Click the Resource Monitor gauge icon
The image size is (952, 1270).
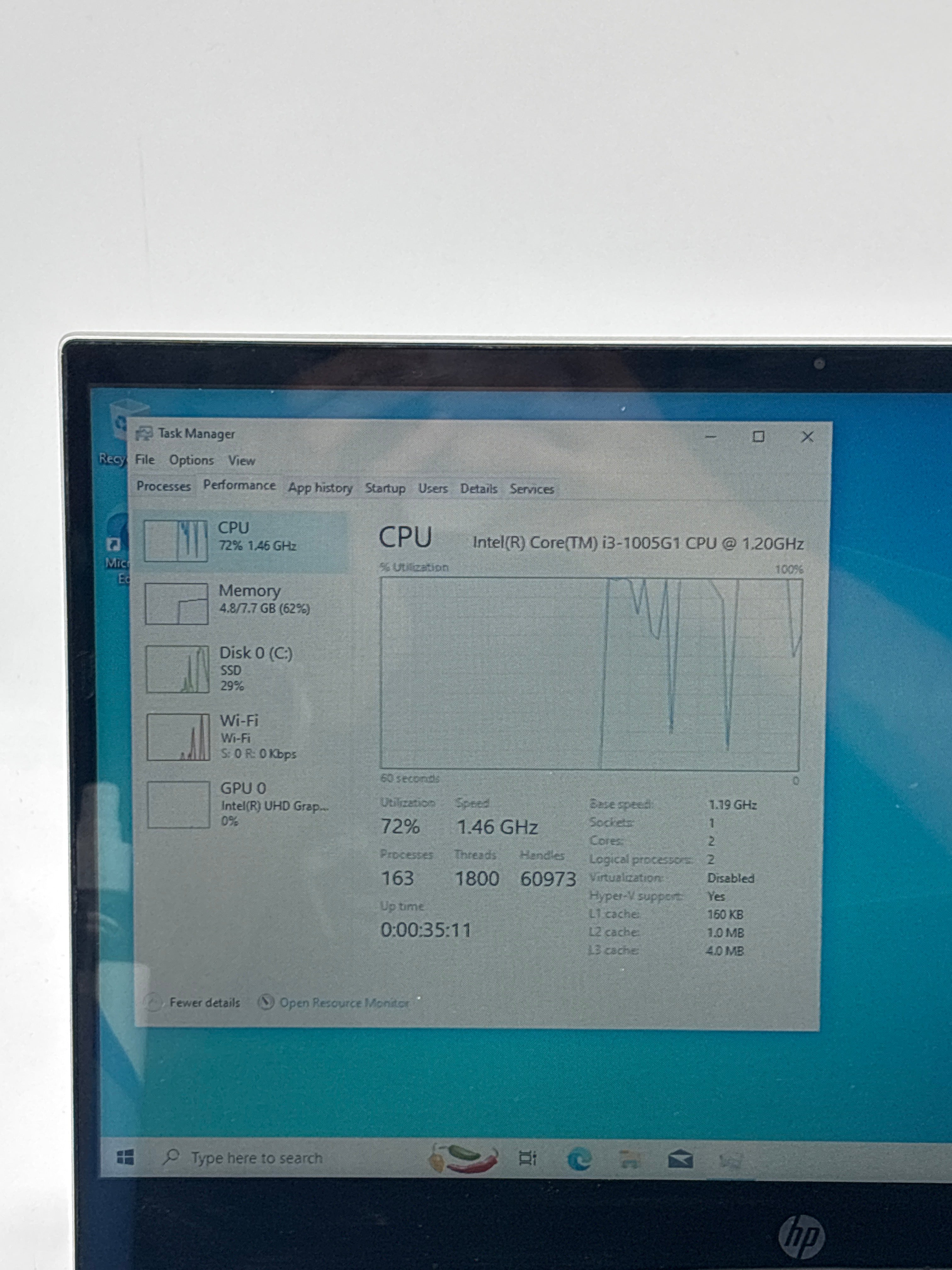[266, 1003]
